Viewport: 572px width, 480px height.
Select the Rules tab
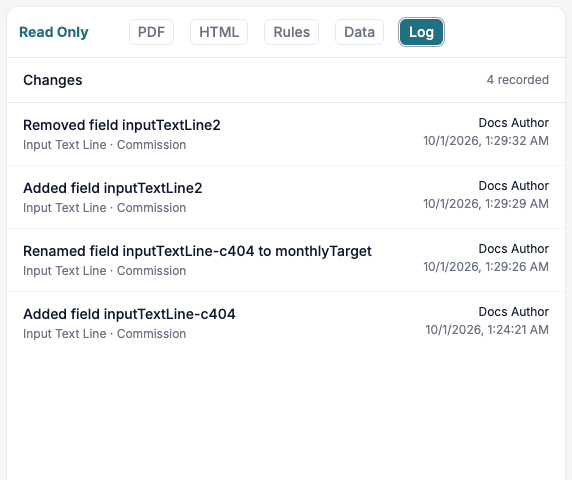coord(291,32)
